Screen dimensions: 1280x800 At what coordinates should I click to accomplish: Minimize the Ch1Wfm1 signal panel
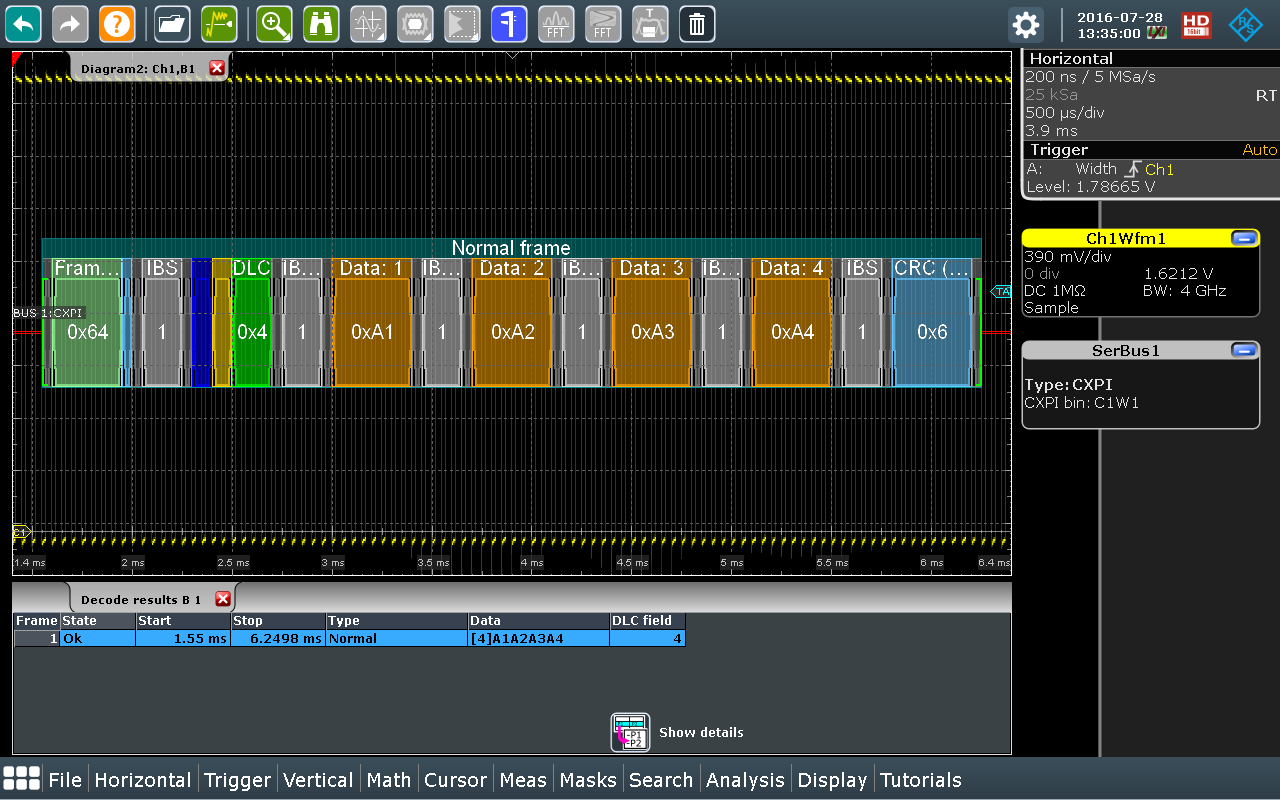pos(1244,238)
